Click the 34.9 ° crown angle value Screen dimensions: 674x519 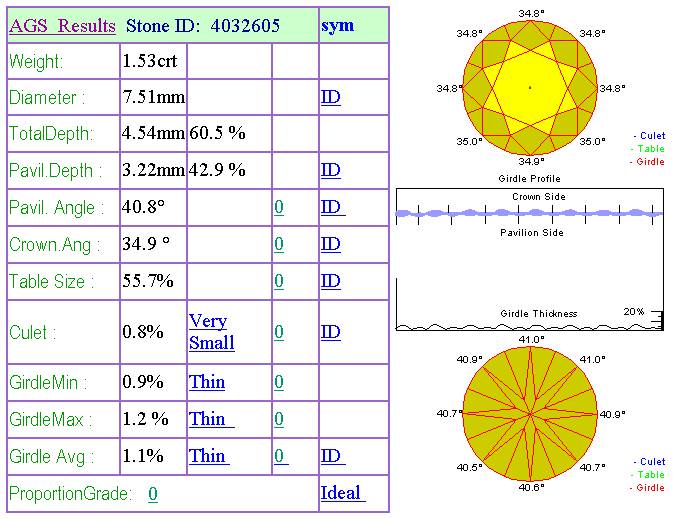[x=146, y=244]
